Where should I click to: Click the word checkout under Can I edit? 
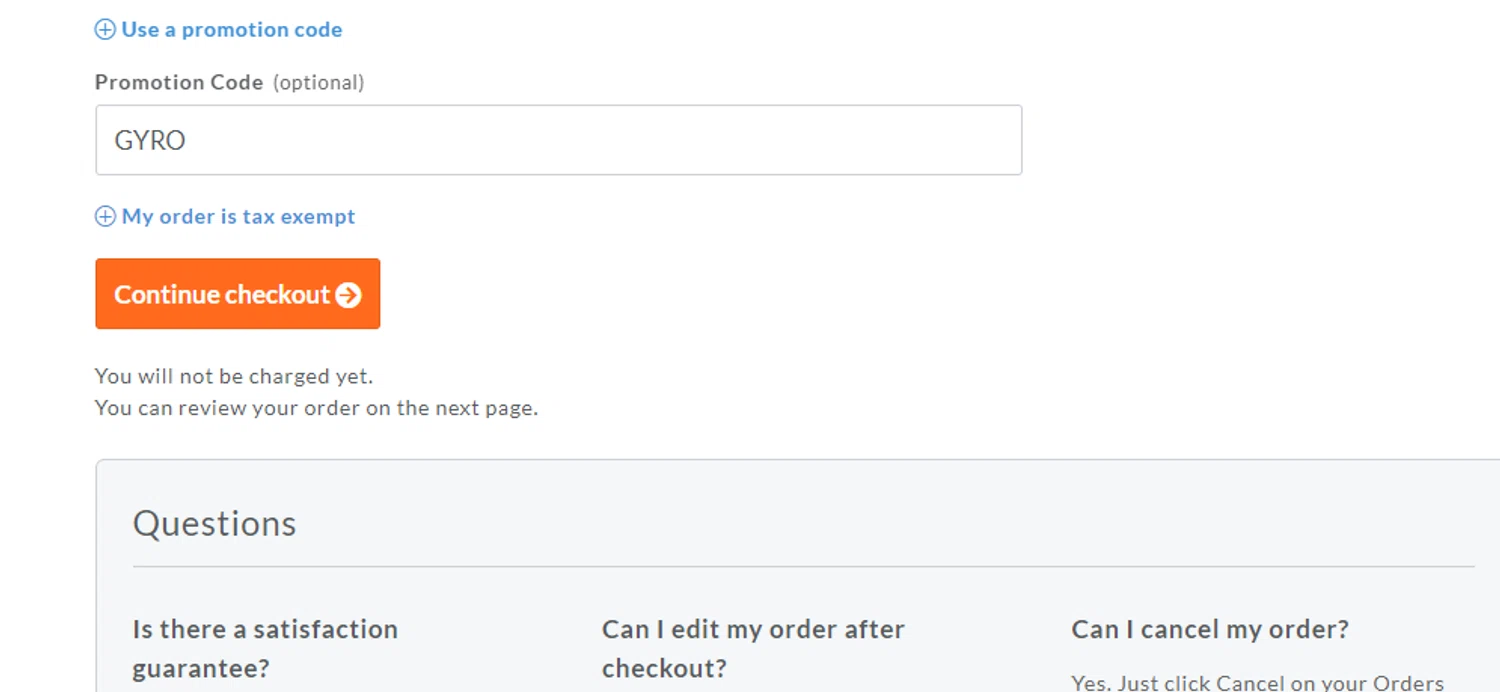point(664,668)
